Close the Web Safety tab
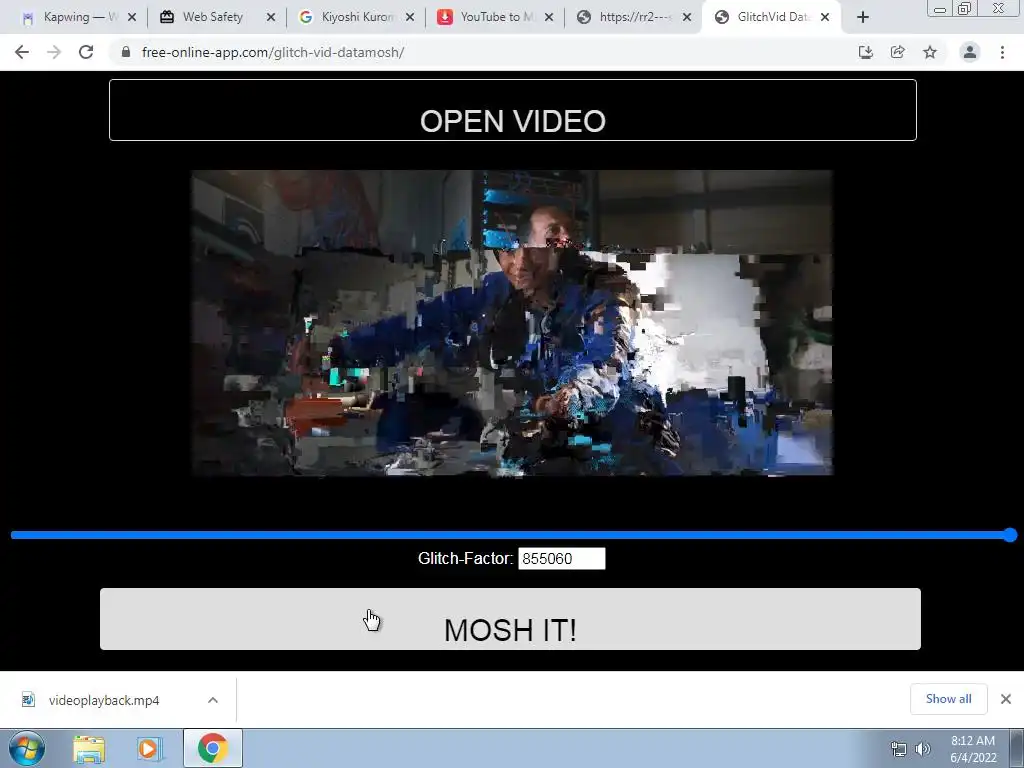 click(271, 18)
